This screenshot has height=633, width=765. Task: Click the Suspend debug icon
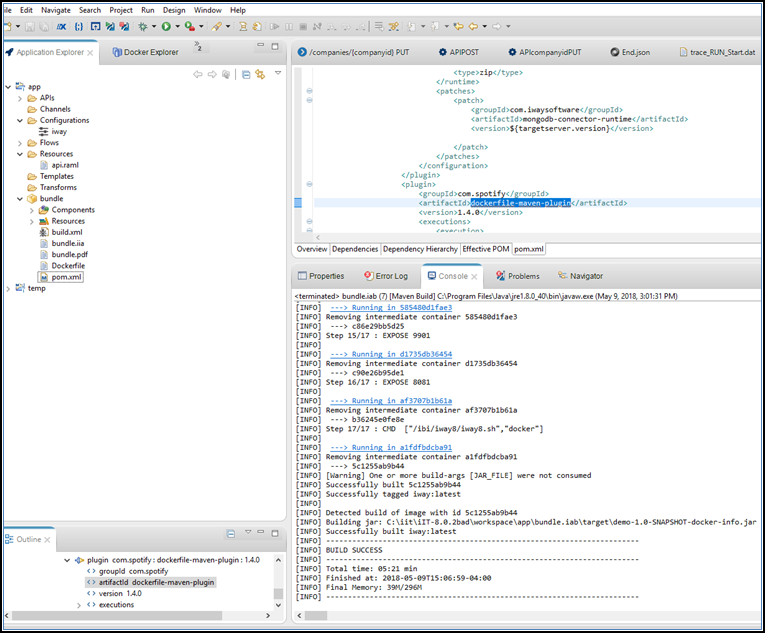pyautogui.click(x=289, y=26)
